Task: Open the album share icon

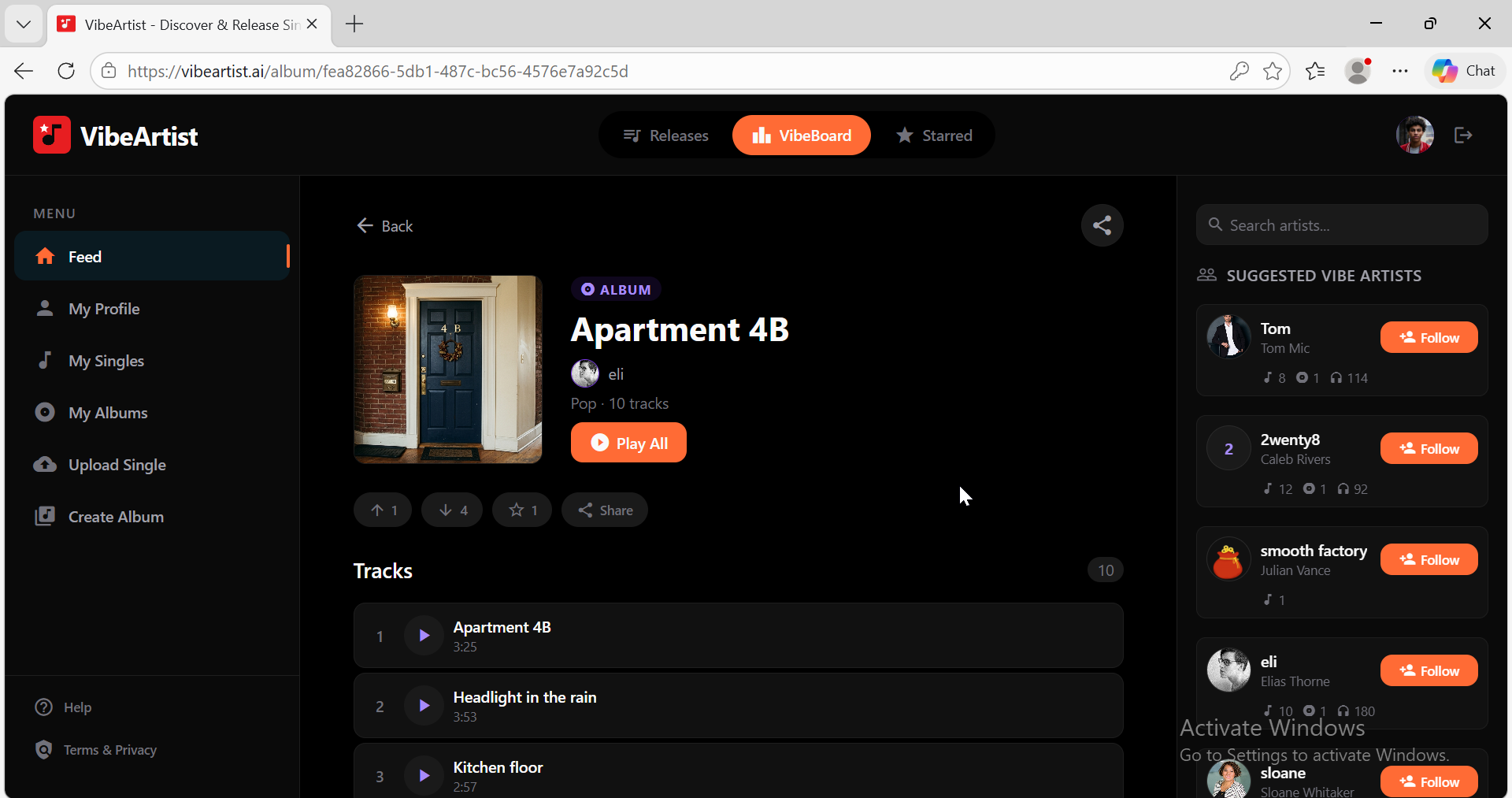Action: pos(1102,225)
